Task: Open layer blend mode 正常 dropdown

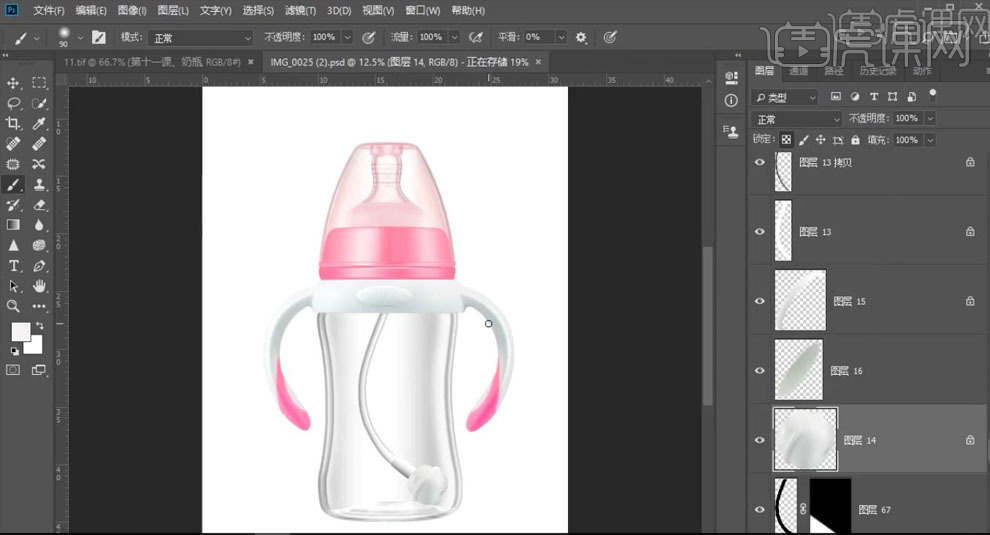Action: [x=797, y=119]
